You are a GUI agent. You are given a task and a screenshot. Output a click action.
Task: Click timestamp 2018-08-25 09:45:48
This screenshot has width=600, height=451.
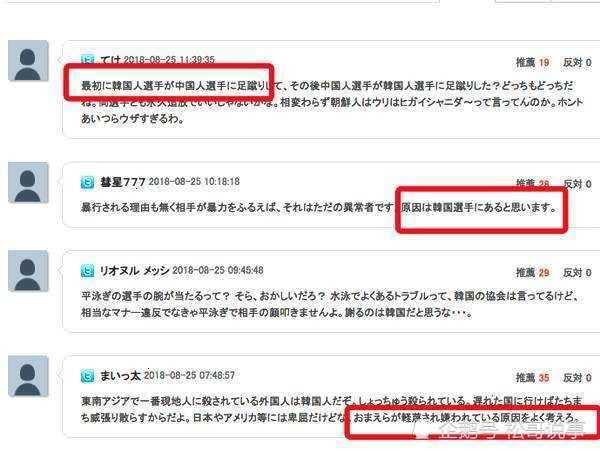tap(218, 270)
